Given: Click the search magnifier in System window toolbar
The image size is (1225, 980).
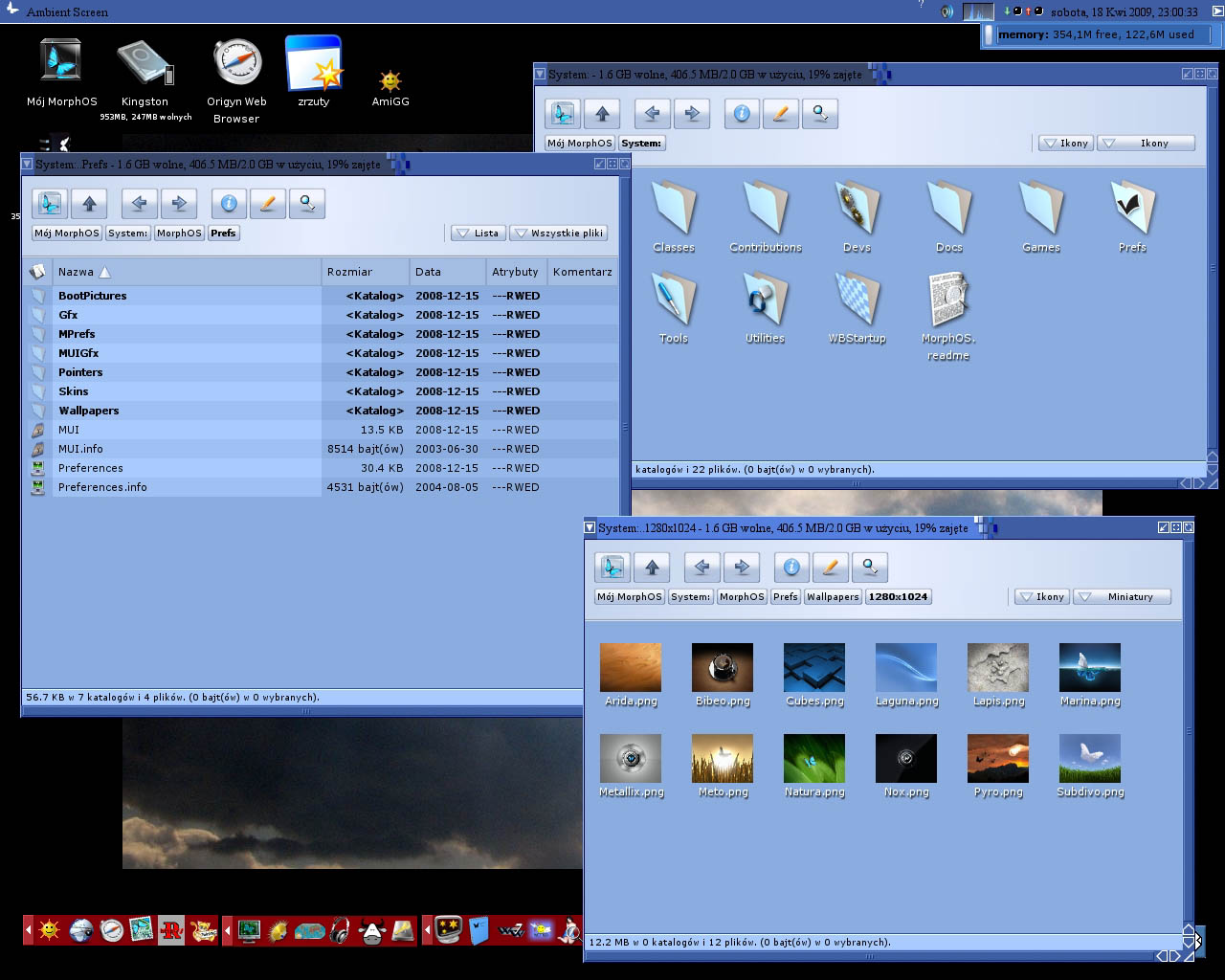Looking at the screenshot, I should tap(820, 113).
